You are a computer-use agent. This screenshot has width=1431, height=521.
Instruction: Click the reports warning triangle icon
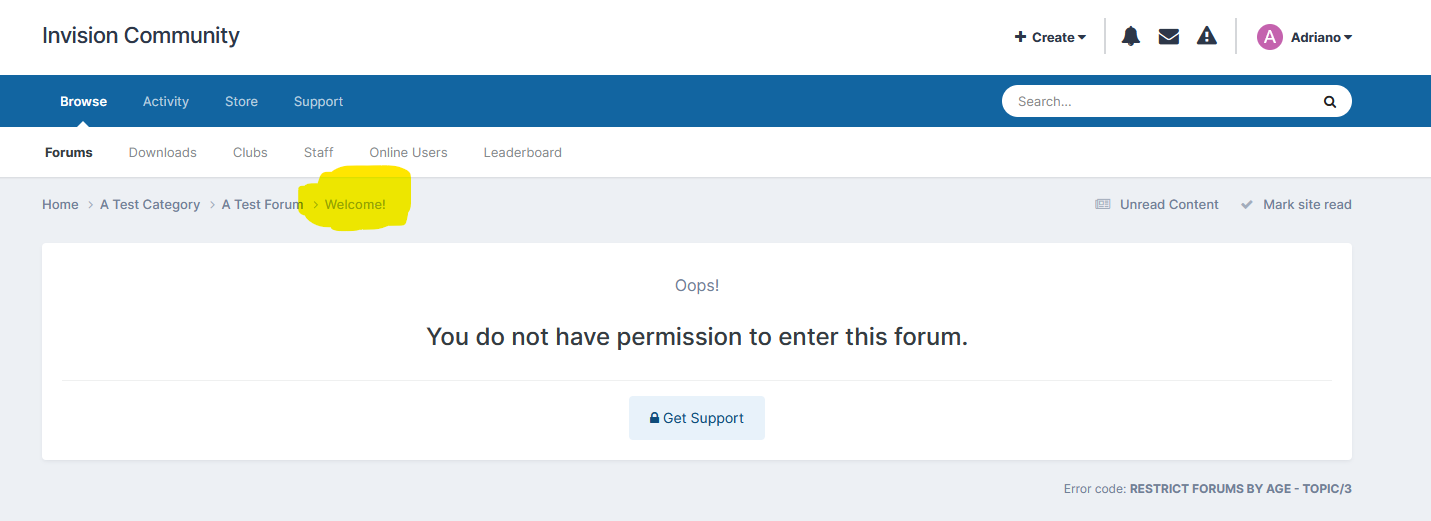pos(1207,37)
